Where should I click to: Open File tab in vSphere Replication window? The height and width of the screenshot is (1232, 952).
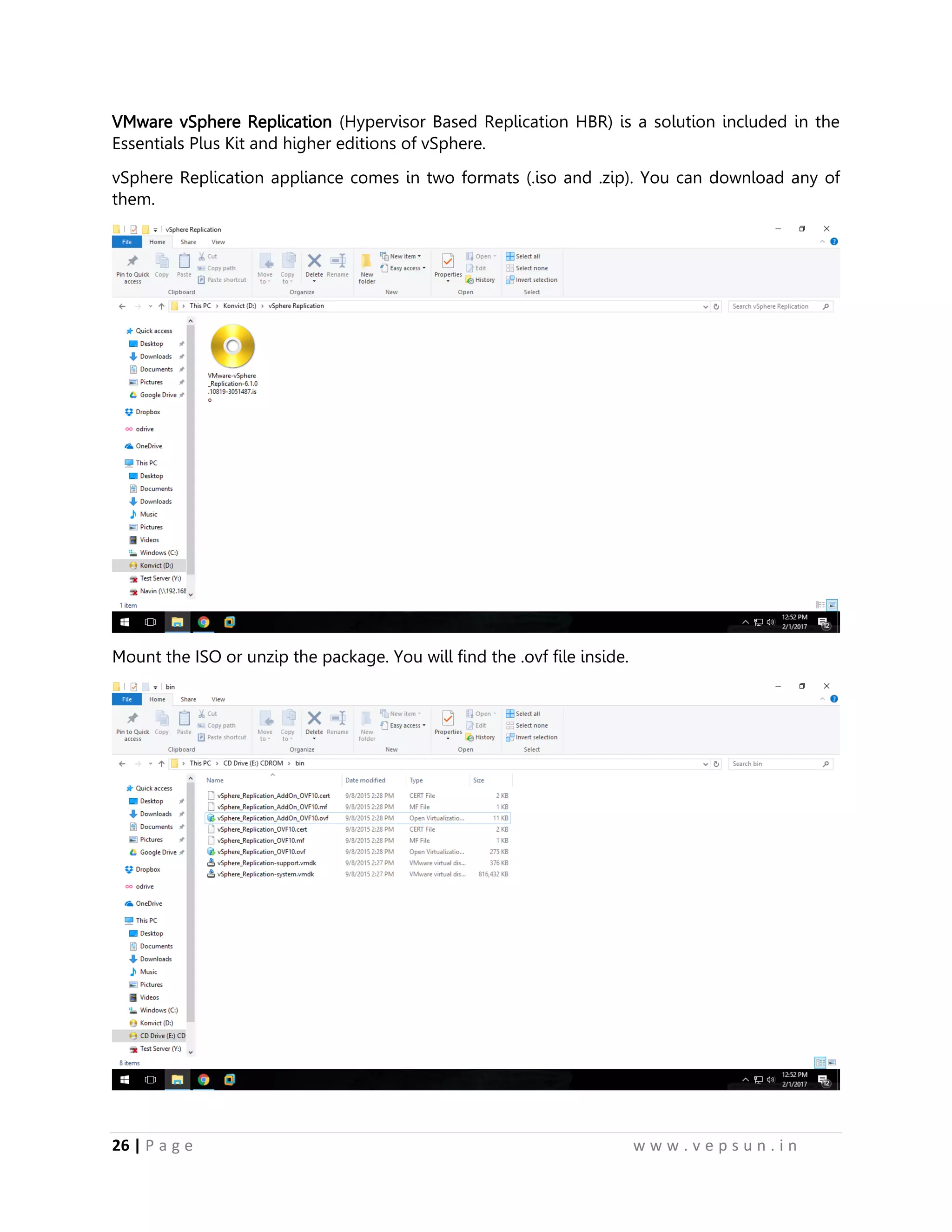127,242
